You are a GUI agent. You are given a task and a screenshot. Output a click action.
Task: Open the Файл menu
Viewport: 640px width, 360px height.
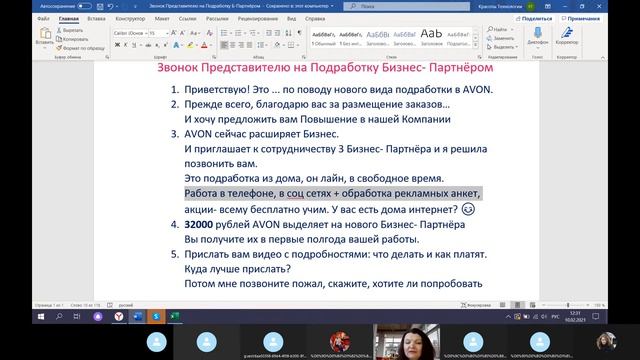tap(43, 19)
